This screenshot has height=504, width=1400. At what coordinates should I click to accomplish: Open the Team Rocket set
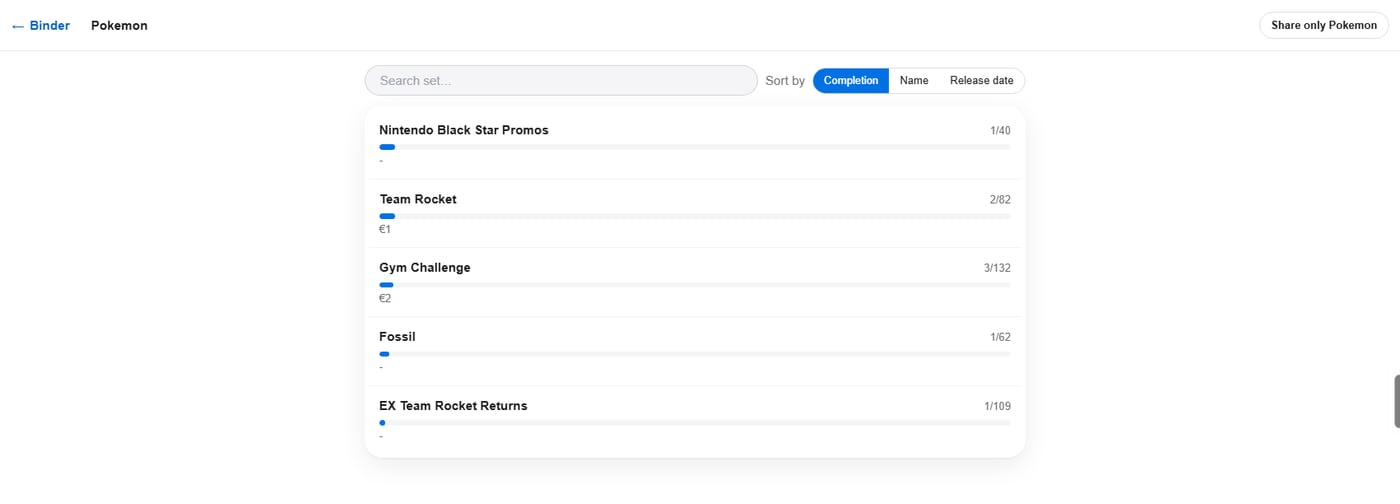coord(695,214)
